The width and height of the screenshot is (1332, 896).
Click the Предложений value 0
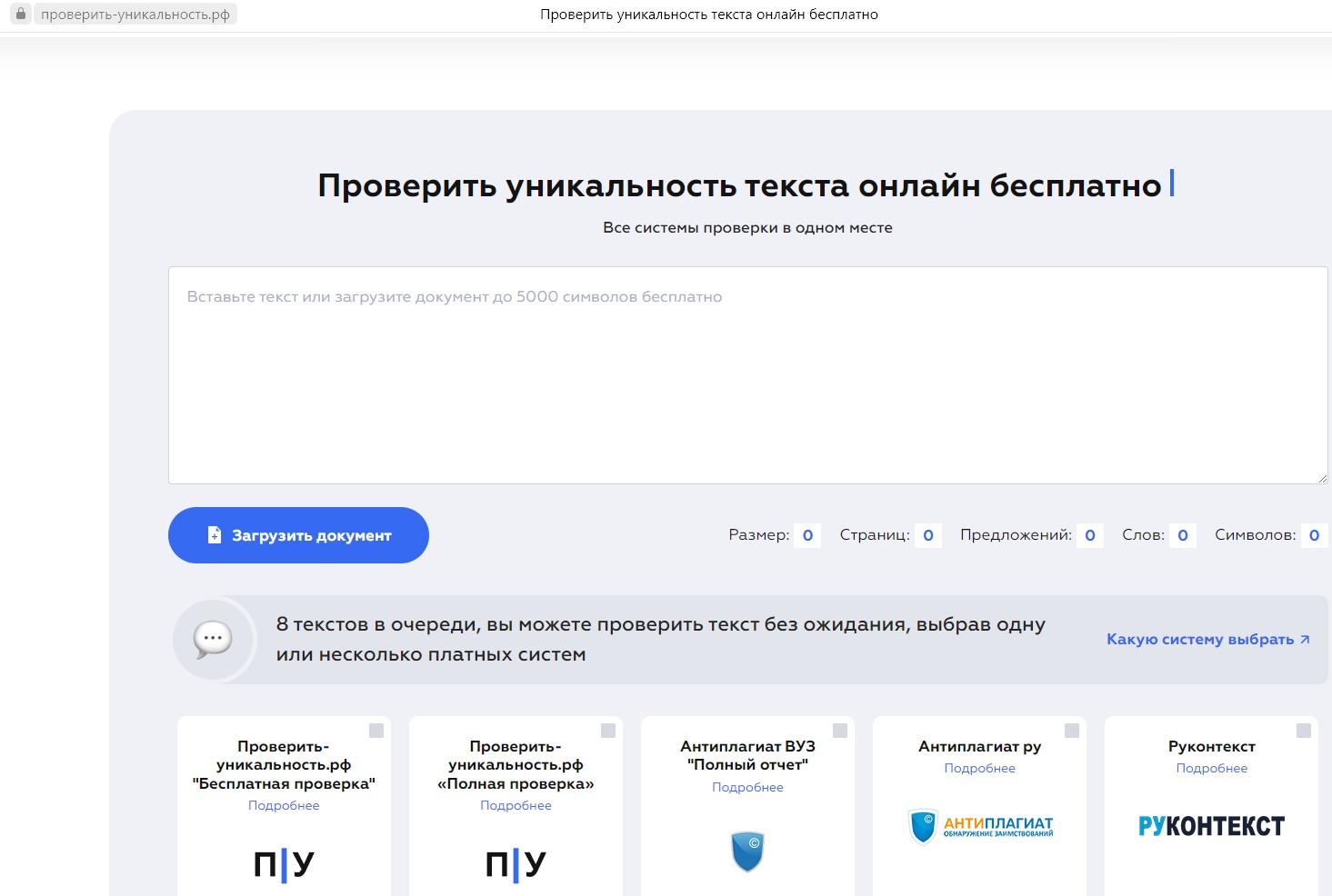click(x=1090, y=535)
